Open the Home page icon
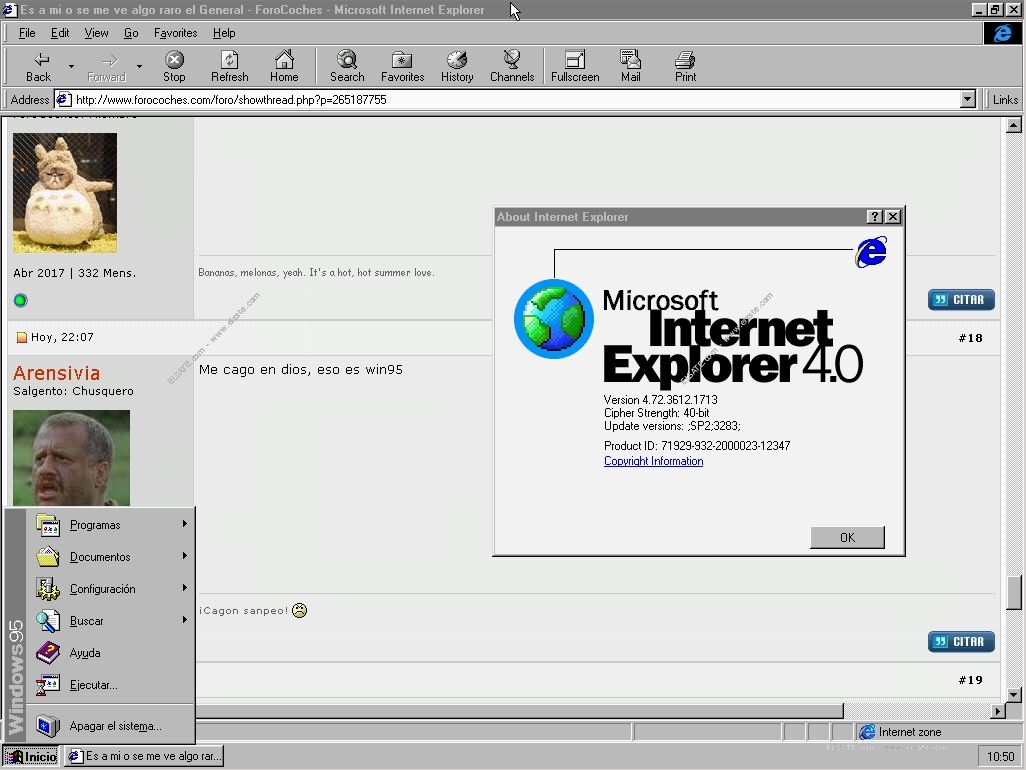1026x770 pixels. [284, 60]
